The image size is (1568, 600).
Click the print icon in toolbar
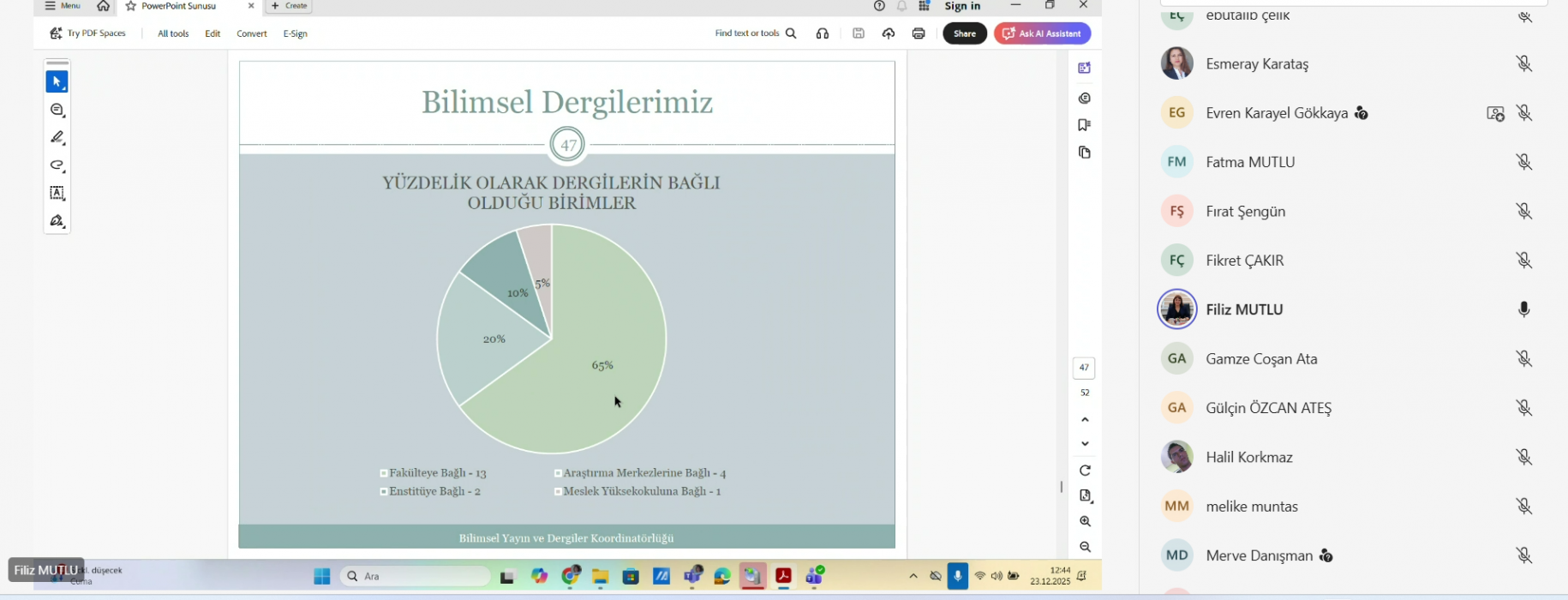(x=919, y=33)
